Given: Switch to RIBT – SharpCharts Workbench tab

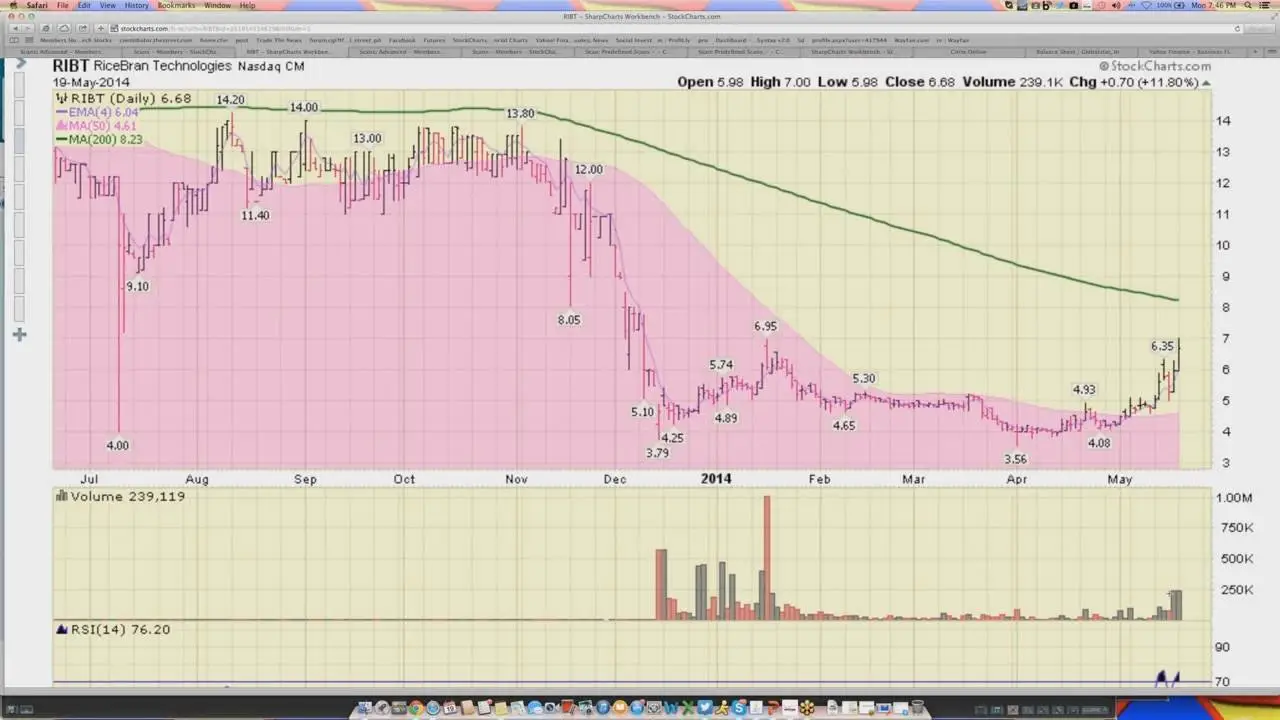Looking at the screenshot, I should (289, 51).
